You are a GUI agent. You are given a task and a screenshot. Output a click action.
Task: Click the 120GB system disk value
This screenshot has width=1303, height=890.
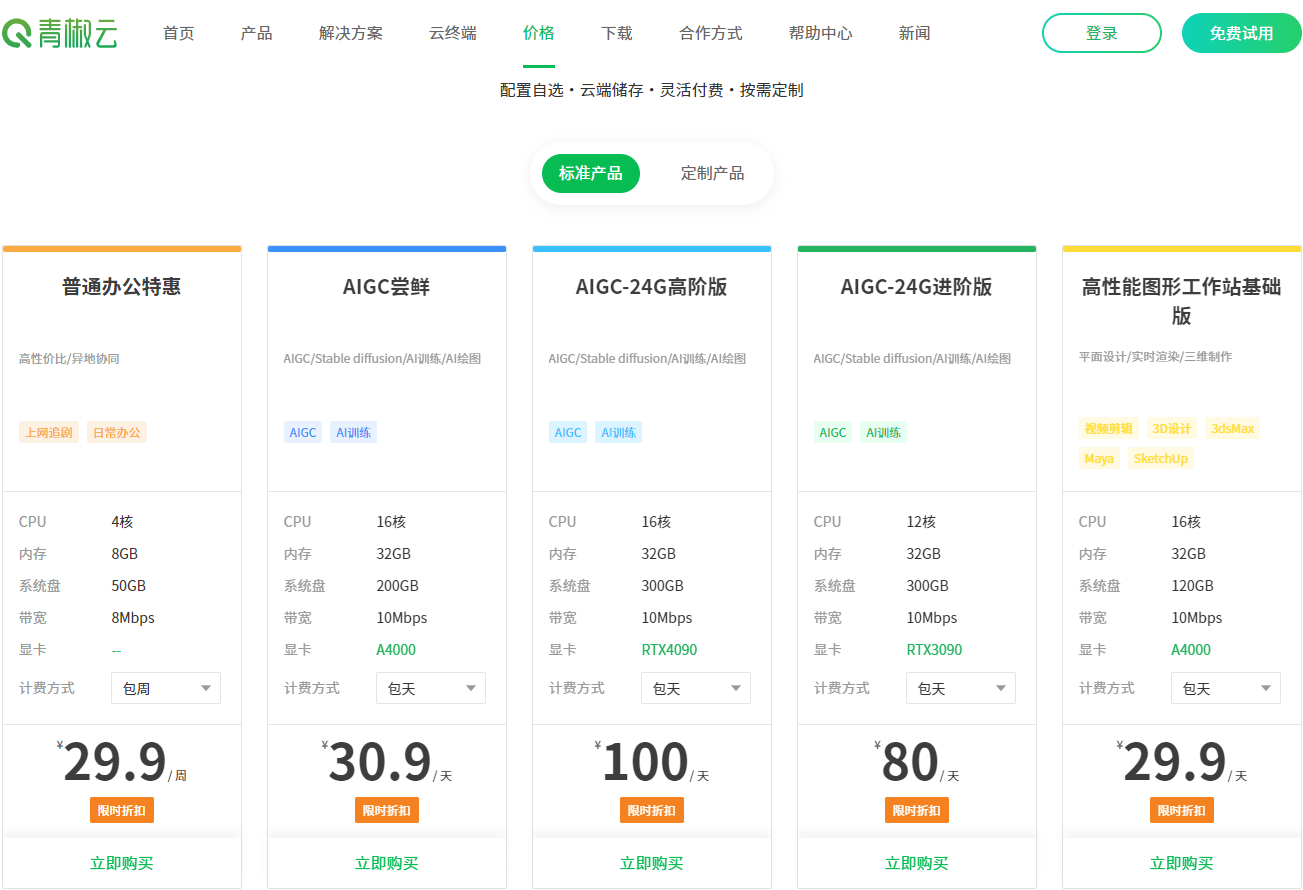[1192, 586]
